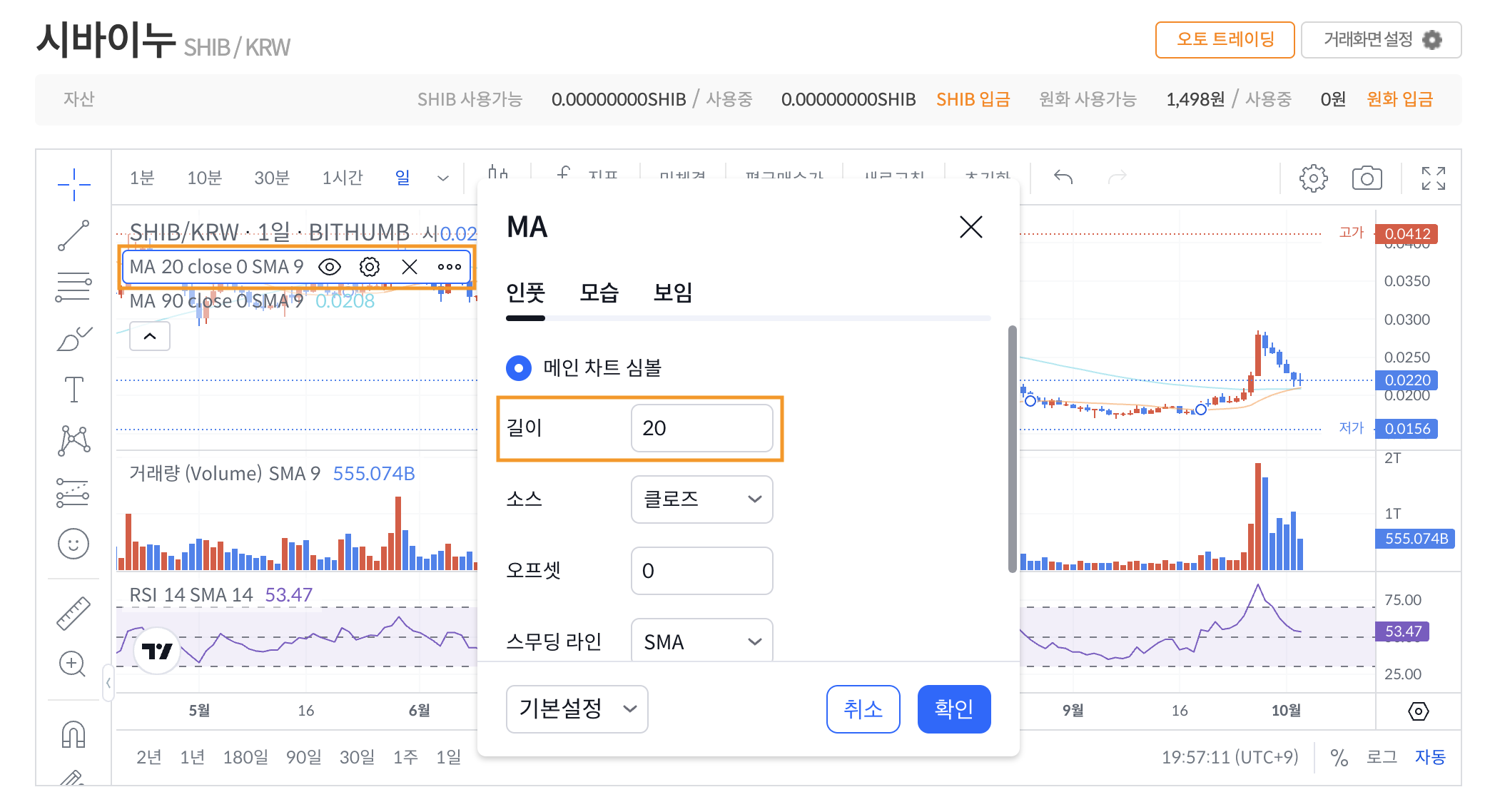Click the 오토 트레이딩 button
Image resolution: width=1490 pixels, height=812 pixels.
[1225, 40]
